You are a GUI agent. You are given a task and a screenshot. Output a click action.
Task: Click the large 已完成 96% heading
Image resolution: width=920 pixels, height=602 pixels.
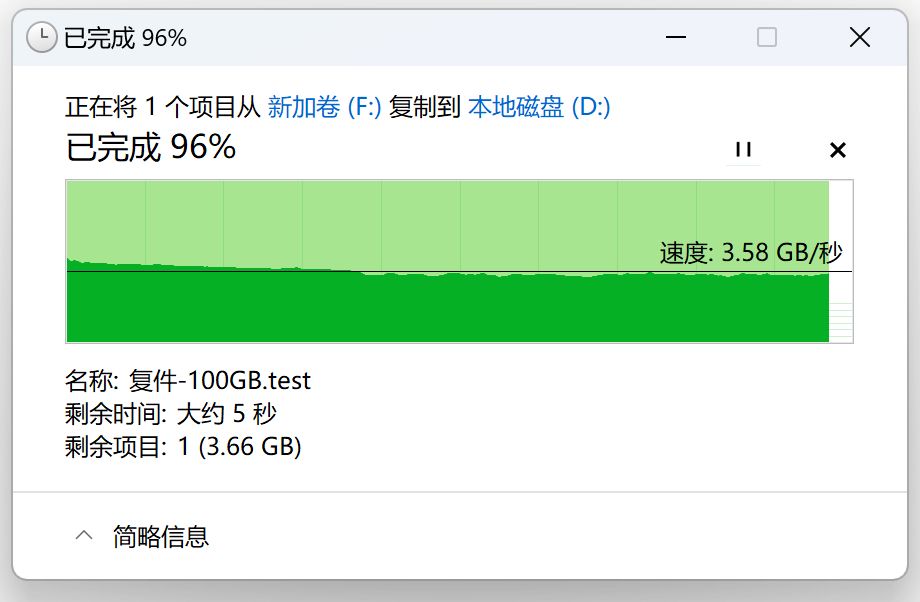[x=151, y=147]
